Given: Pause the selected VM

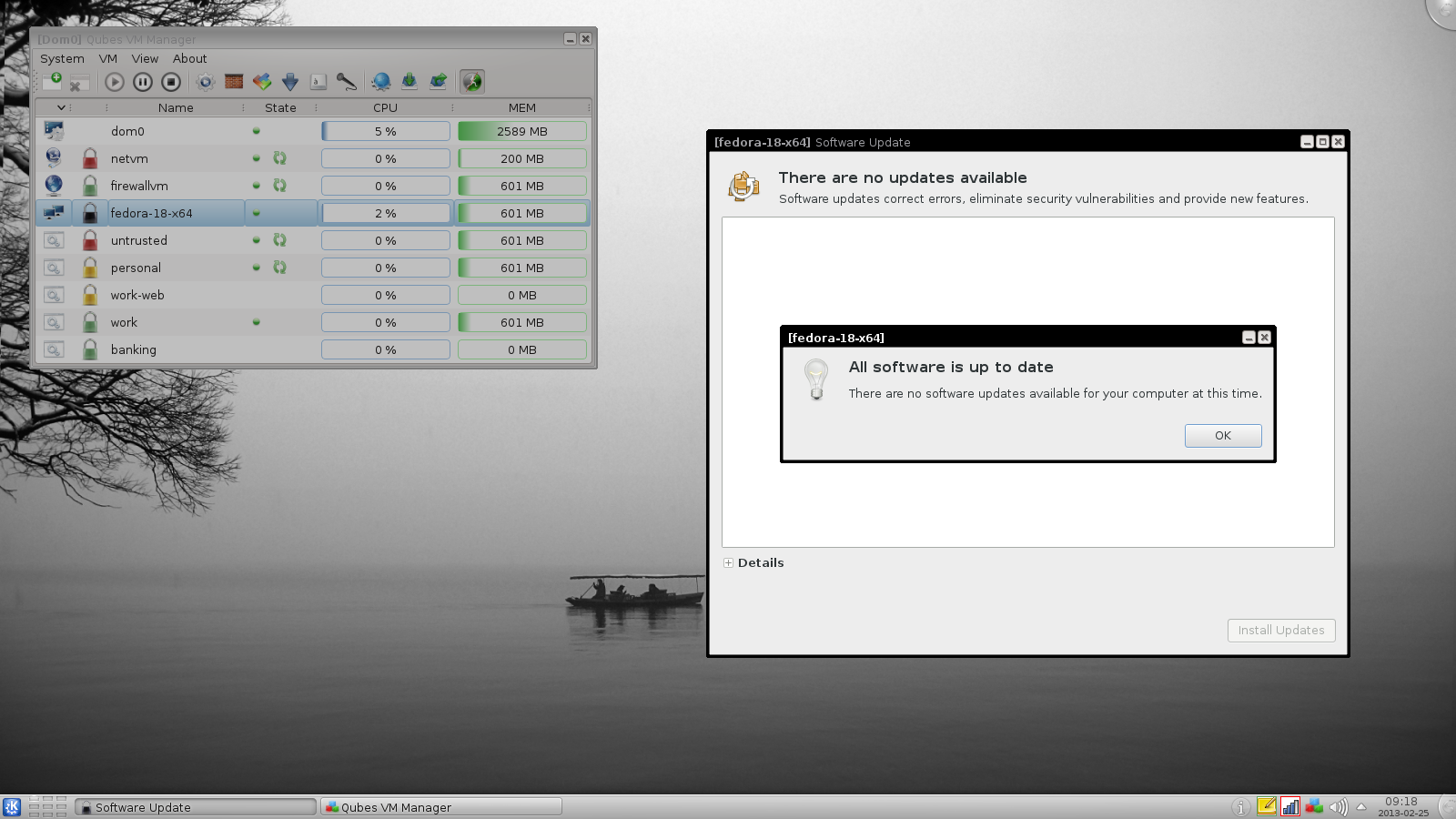Looking at the screenshot, I should point(143,82).
